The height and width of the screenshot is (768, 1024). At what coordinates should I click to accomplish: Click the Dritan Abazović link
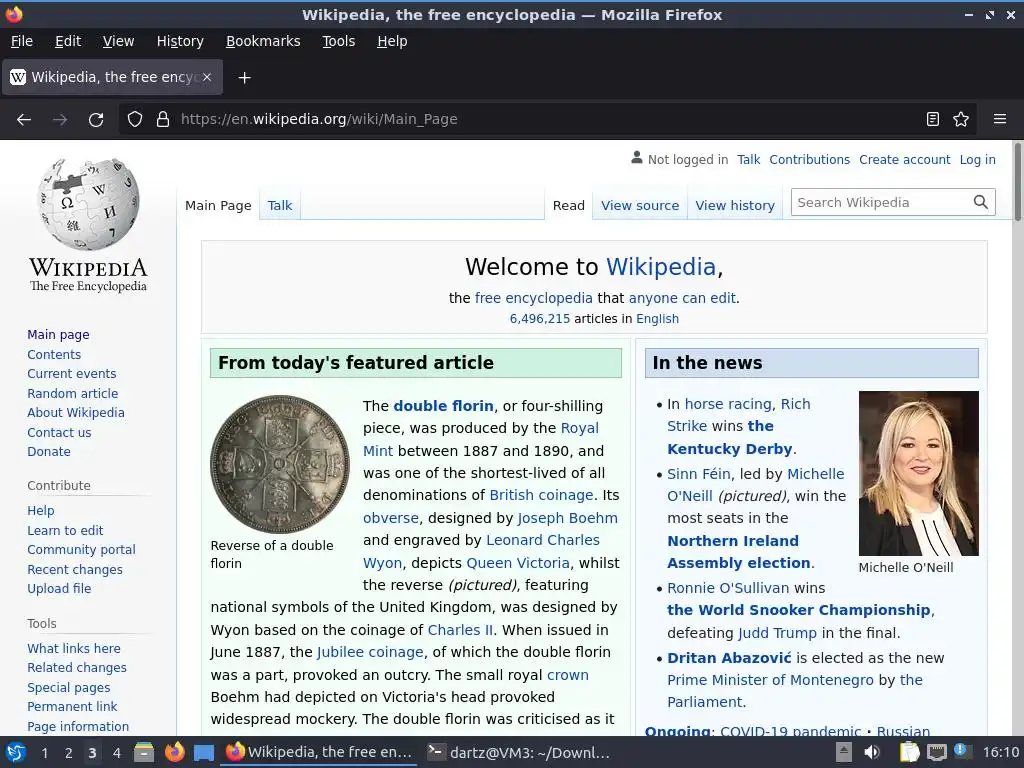coord(729,658)
